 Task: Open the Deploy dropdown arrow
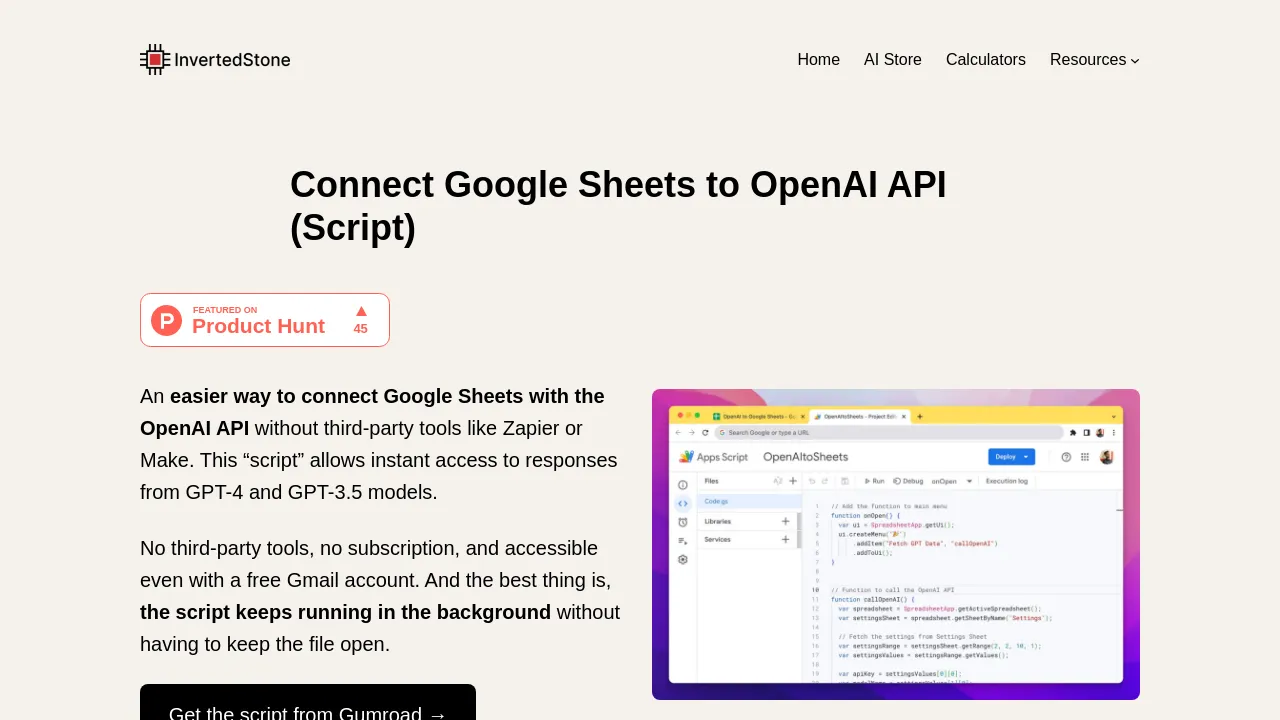[x=1026, y=457]
